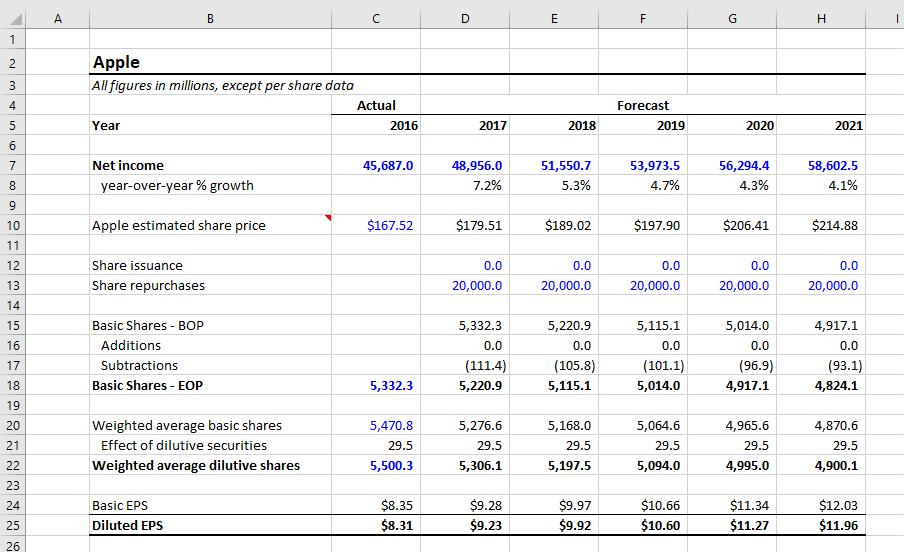Click the Net income label
904x552 pixels.
tap(128, 166)
